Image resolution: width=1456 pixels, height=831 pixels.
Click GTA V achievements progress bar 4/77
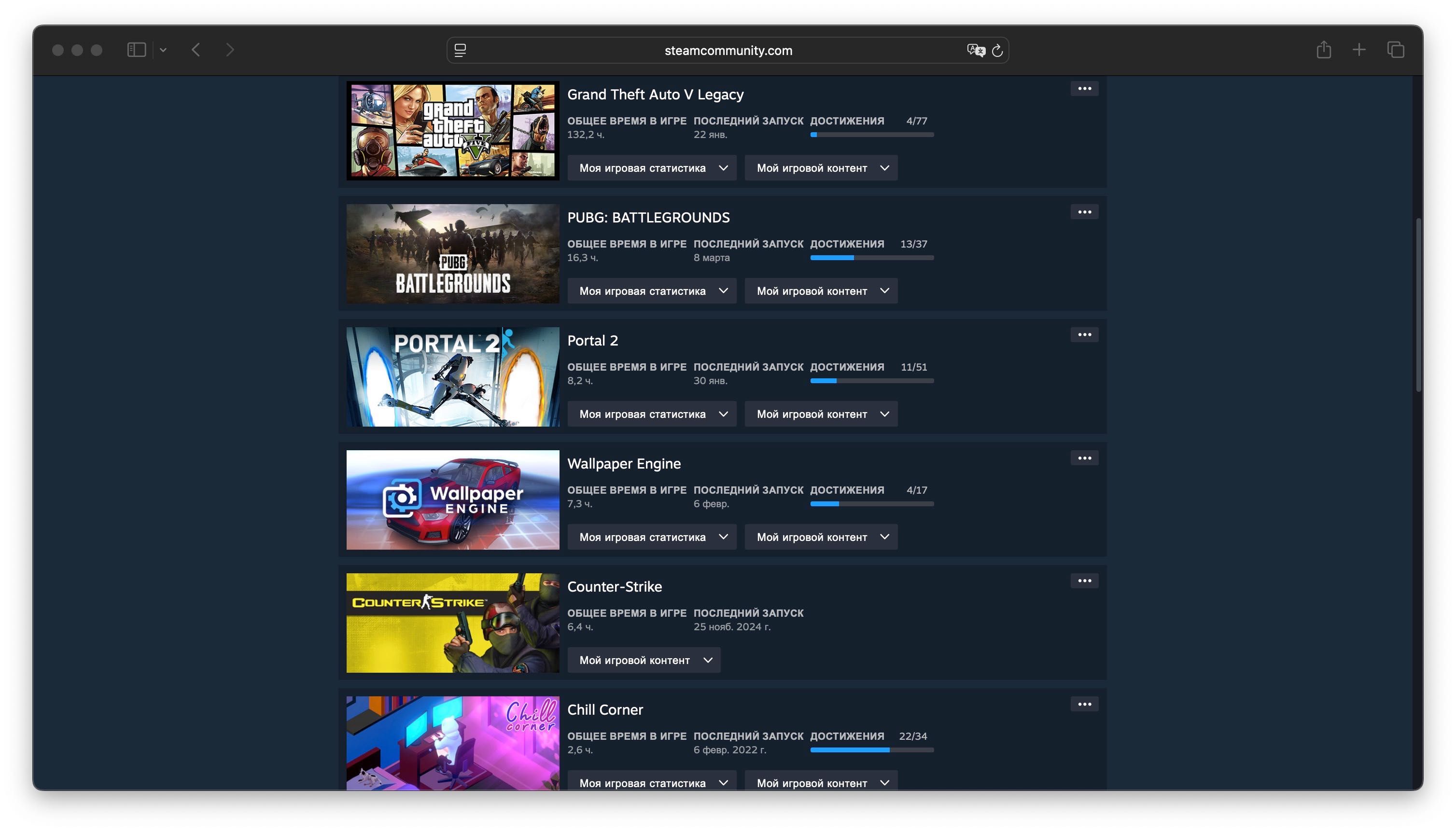tap(872, 135)
